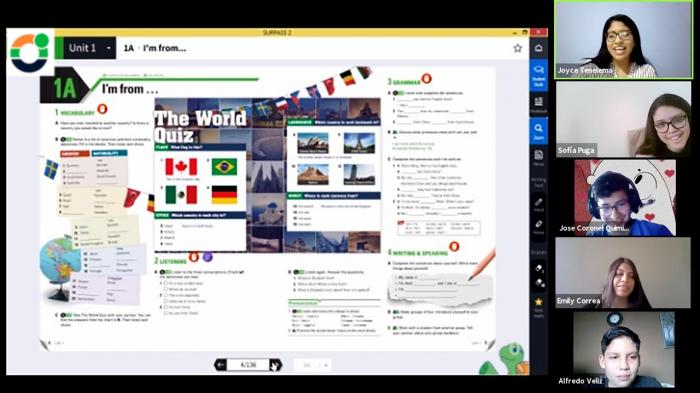Select the Marker writing tool
The width and height of the screenshot is (700, 393).
pos(538,226)
